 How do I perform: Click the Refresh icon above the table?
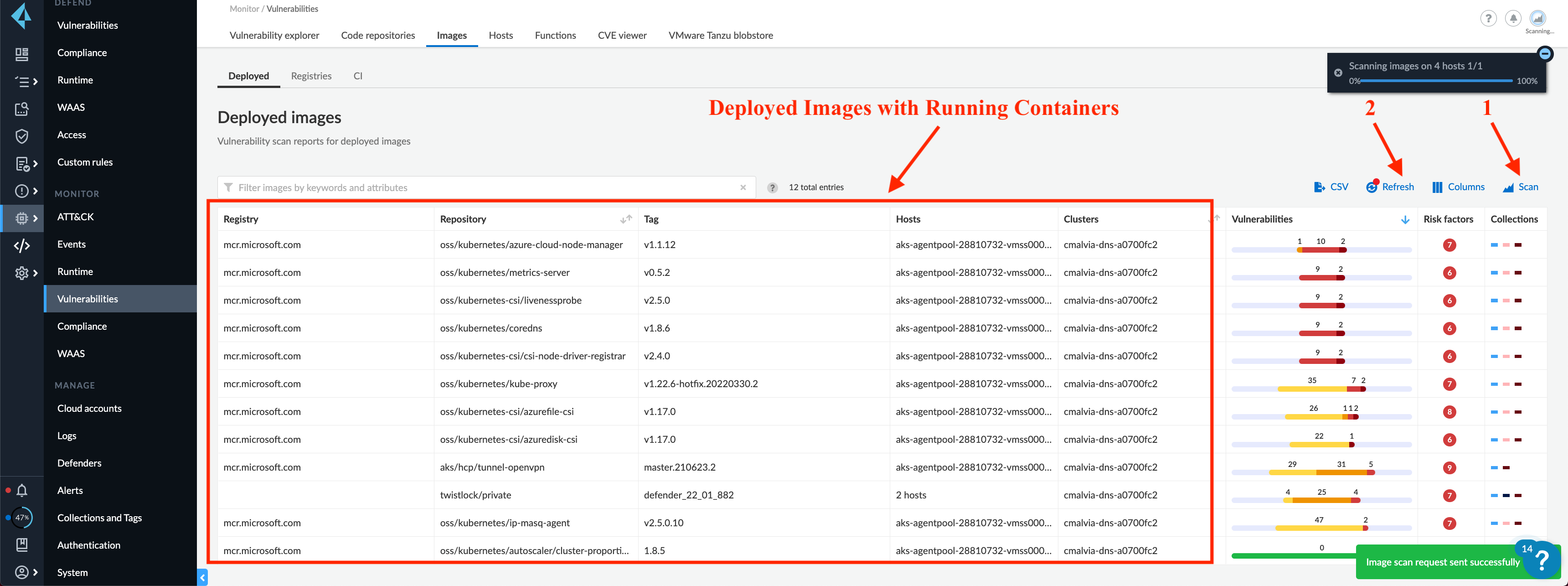(x=1372, y=187)
